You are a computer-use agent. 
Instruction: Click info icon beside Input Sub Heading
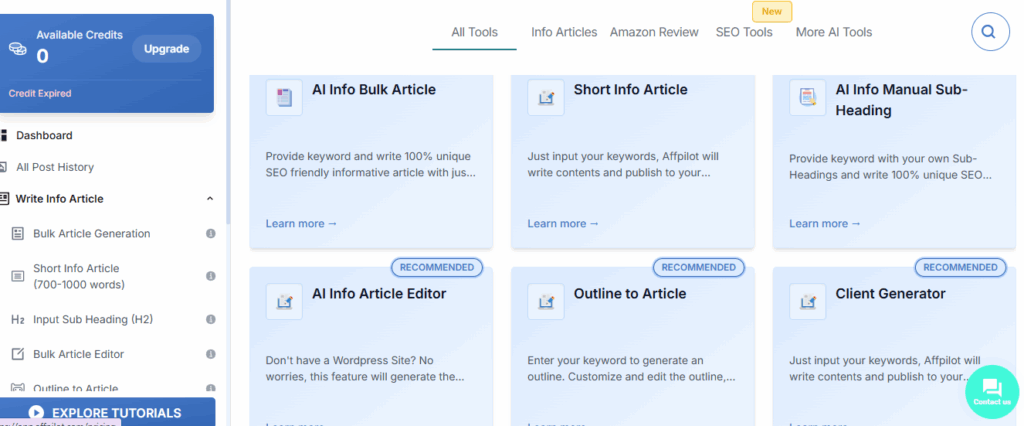[210, 320]
